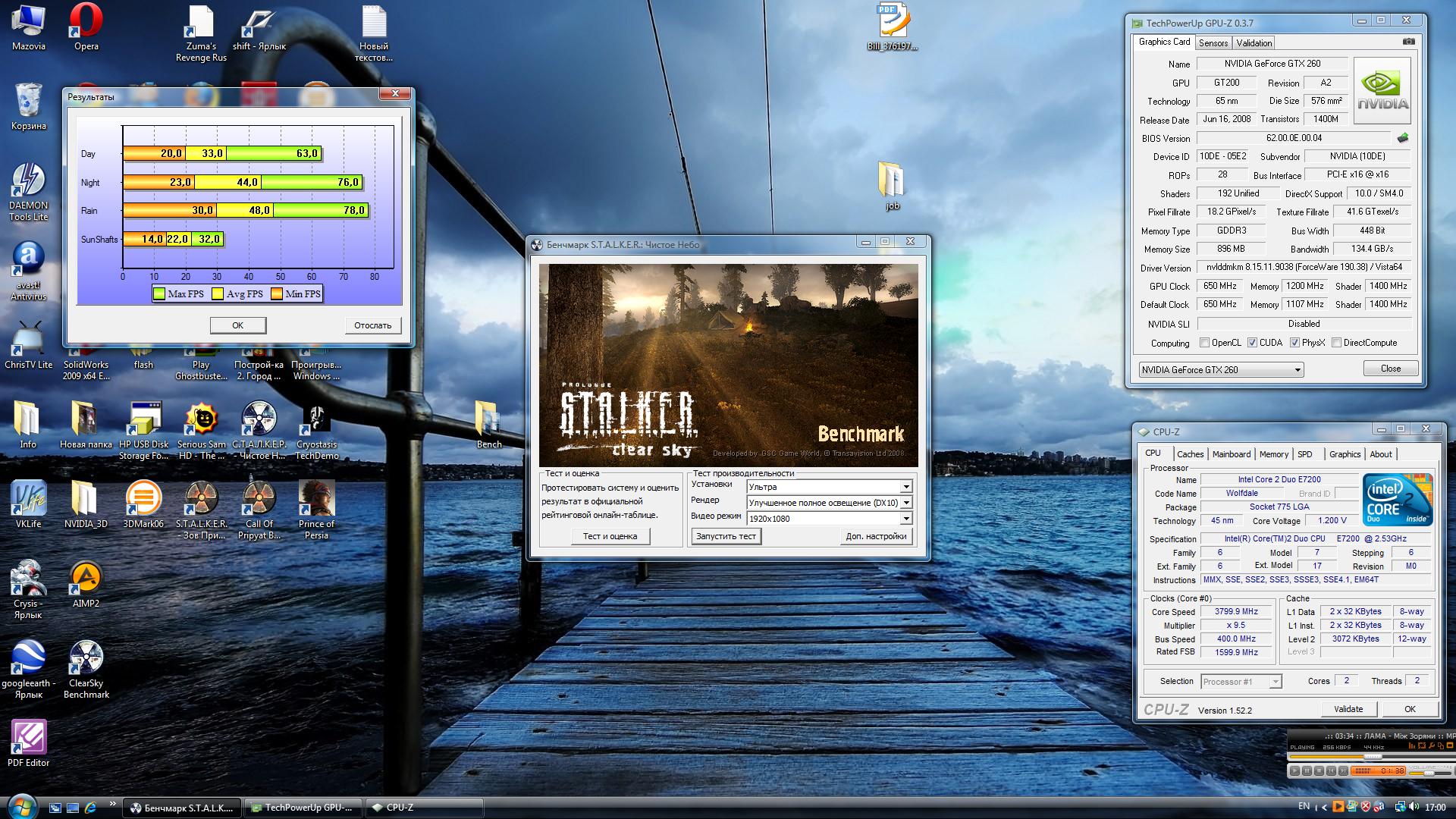Open Call Of Pripyat Benchmark shortcut
The width and height of the screenshot is (1456, 819).
click(259, 510)
